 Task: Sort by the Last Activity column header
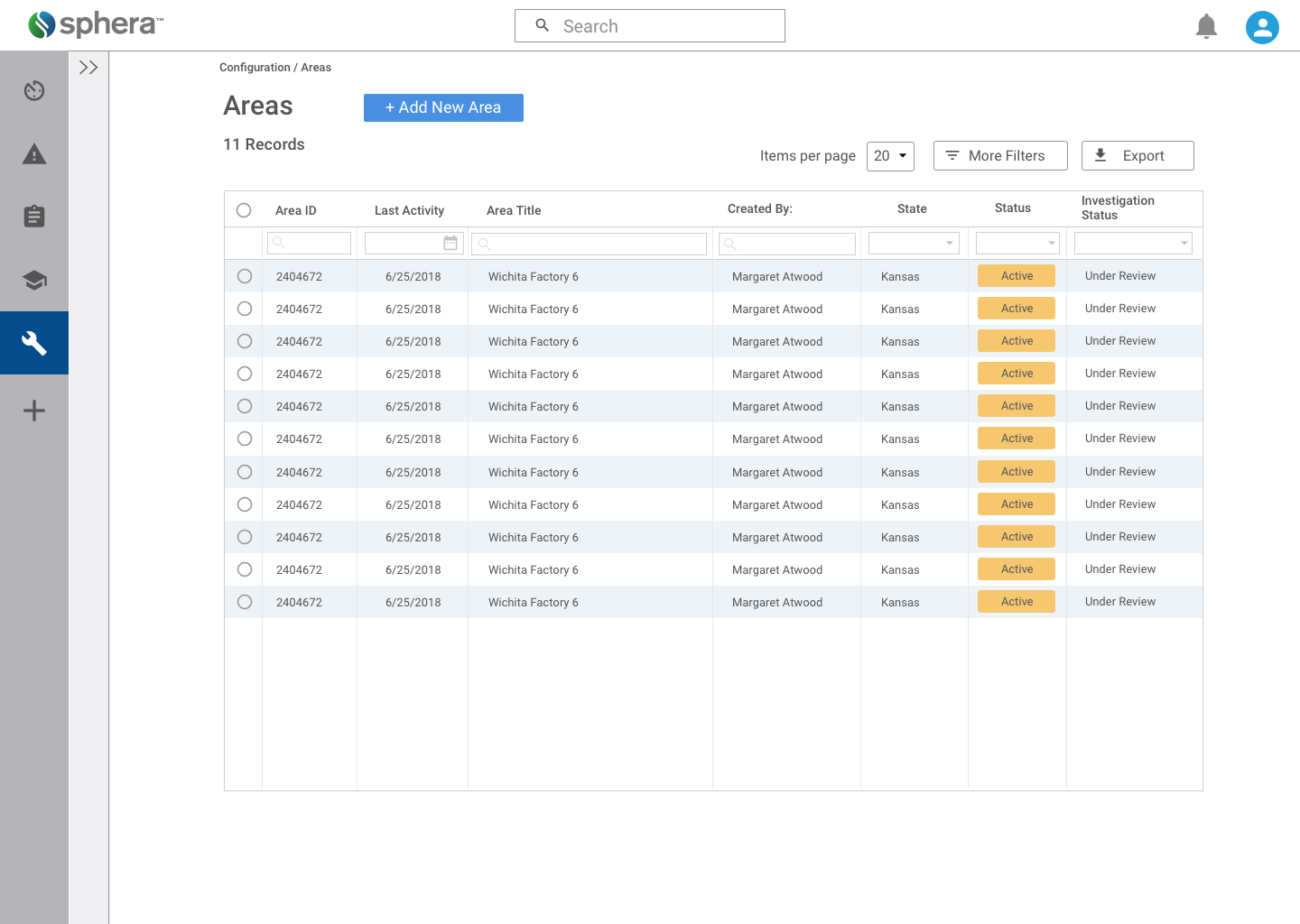(x=409, y=210)
